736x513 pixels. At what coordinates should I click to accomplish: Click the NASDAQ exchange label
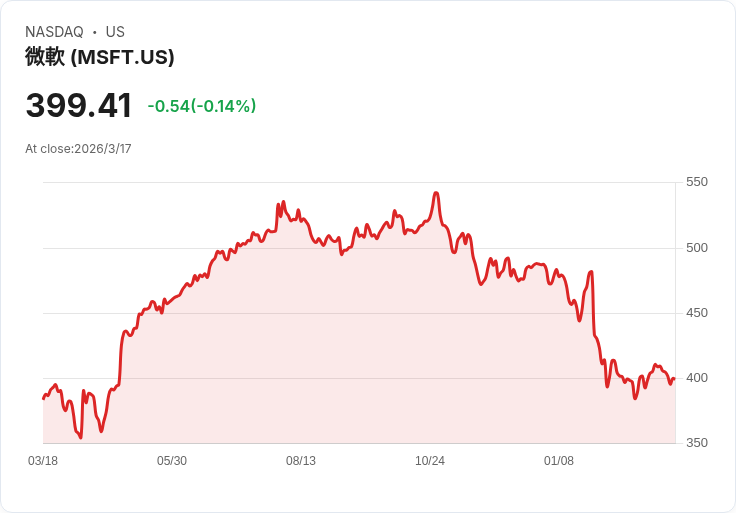(x=54, y=32)
